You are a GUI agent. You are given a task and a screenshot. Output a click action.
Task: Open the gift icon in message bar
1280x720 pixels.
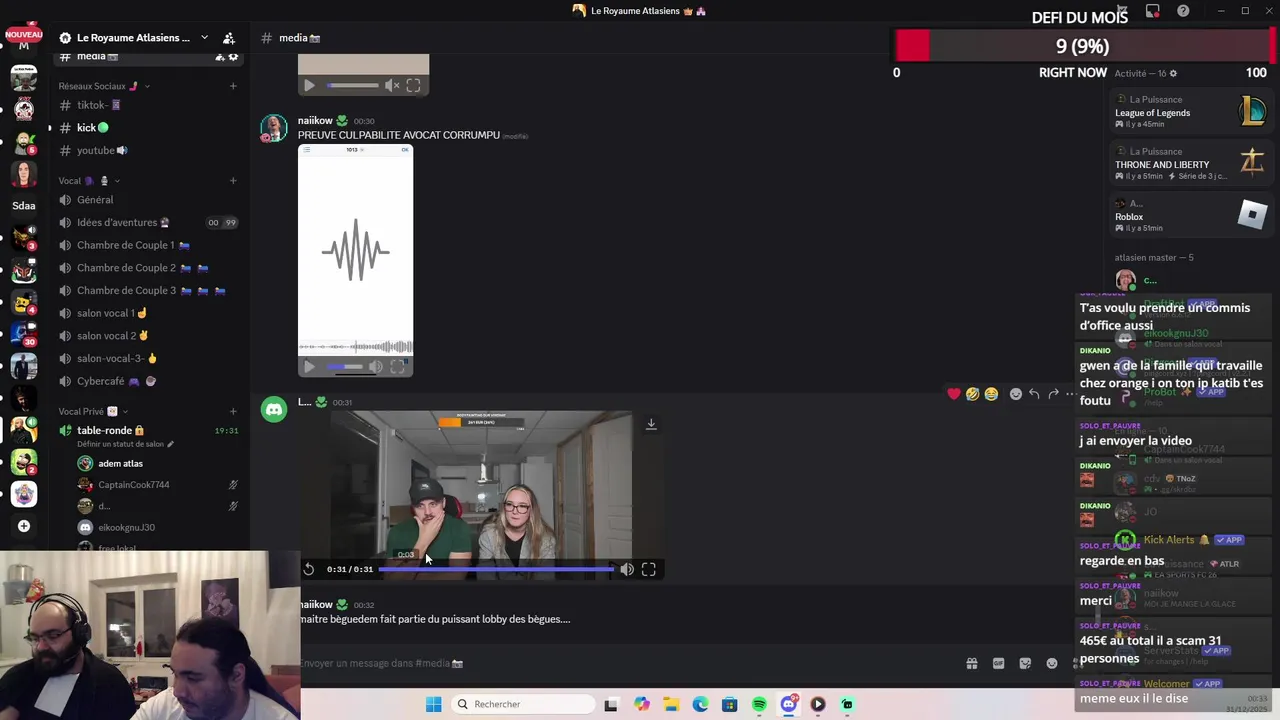click(x=972, y=663)
